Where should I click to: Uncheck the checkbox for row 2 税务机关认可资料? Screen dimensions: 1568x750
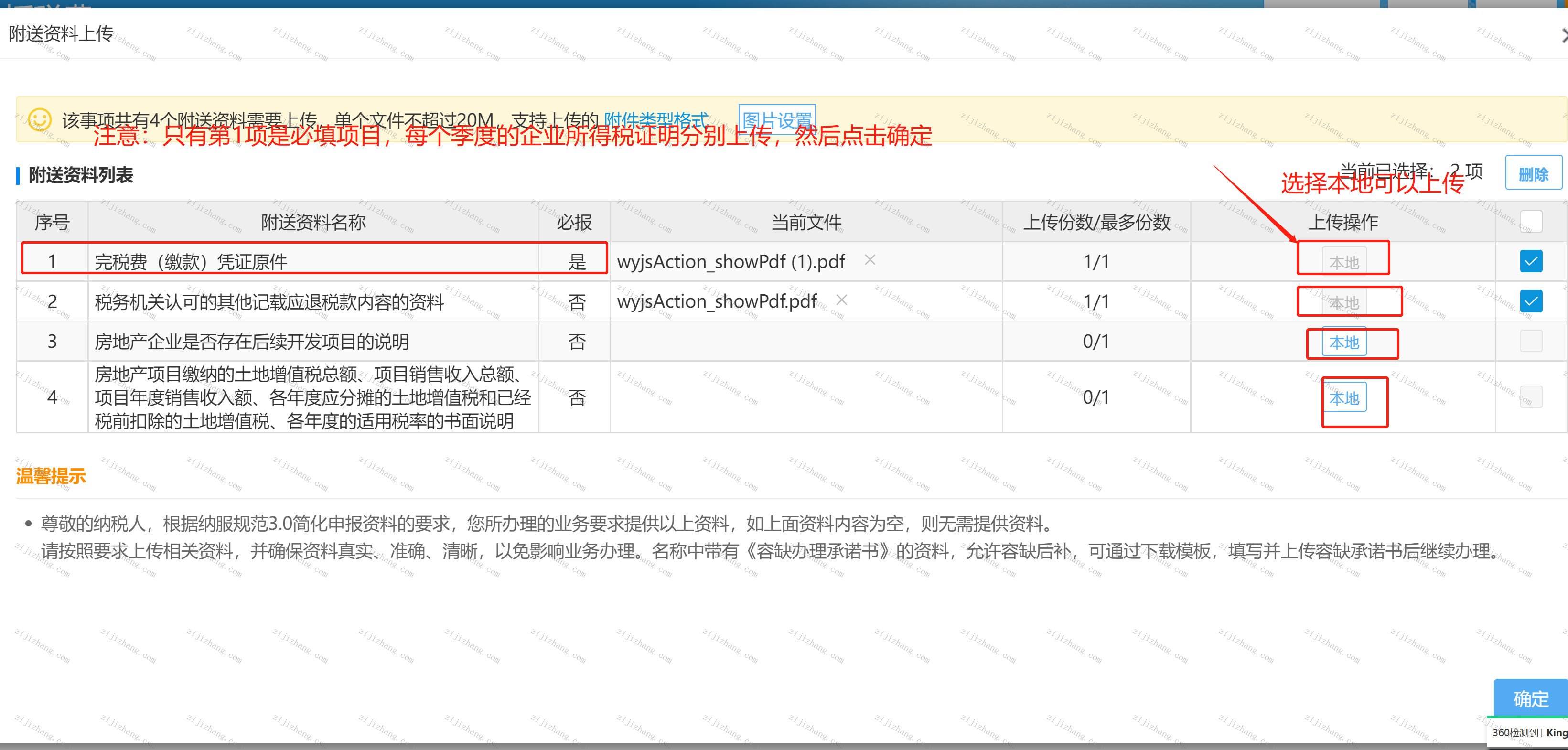point(1531,301)
